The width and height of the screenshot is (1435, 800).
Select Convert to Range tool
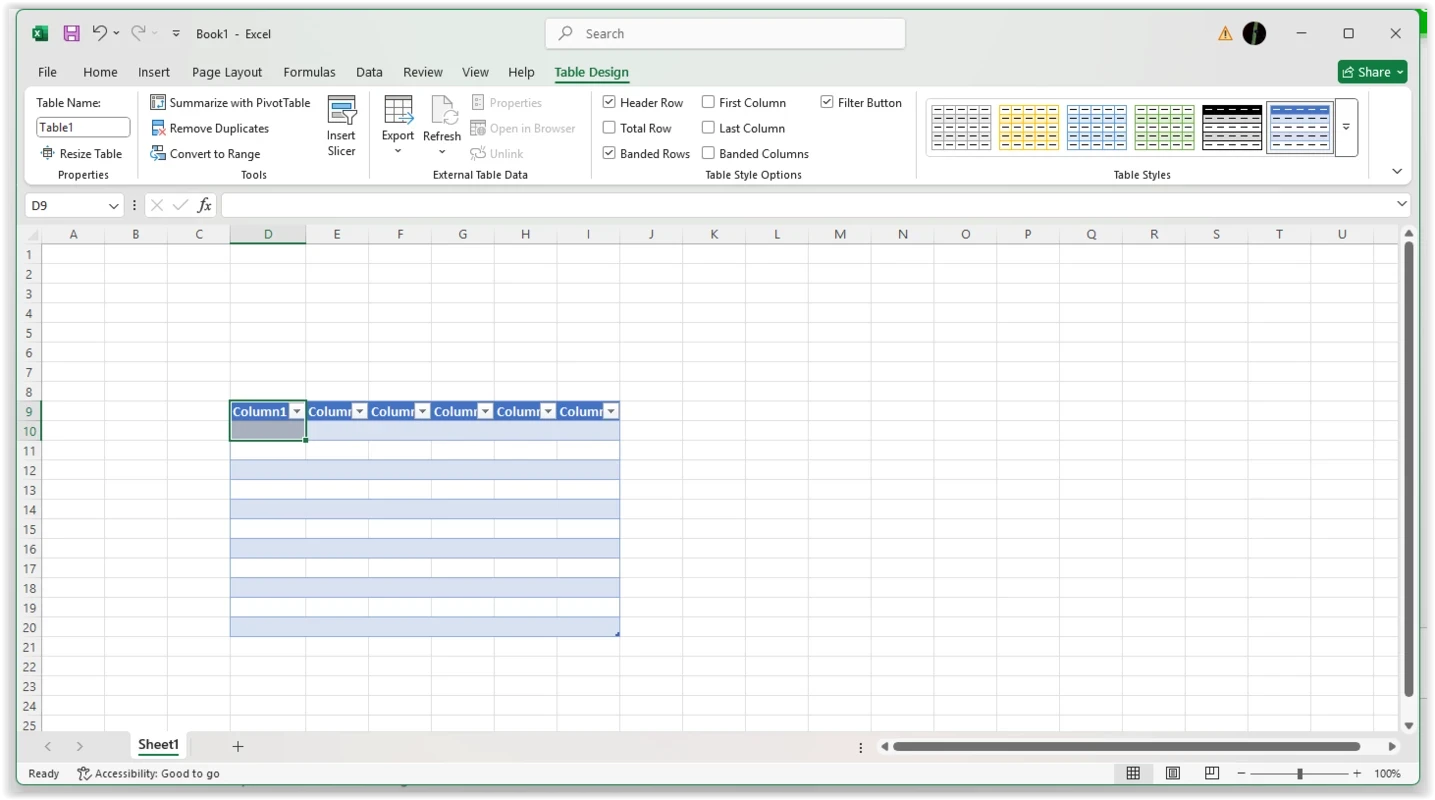158,154
